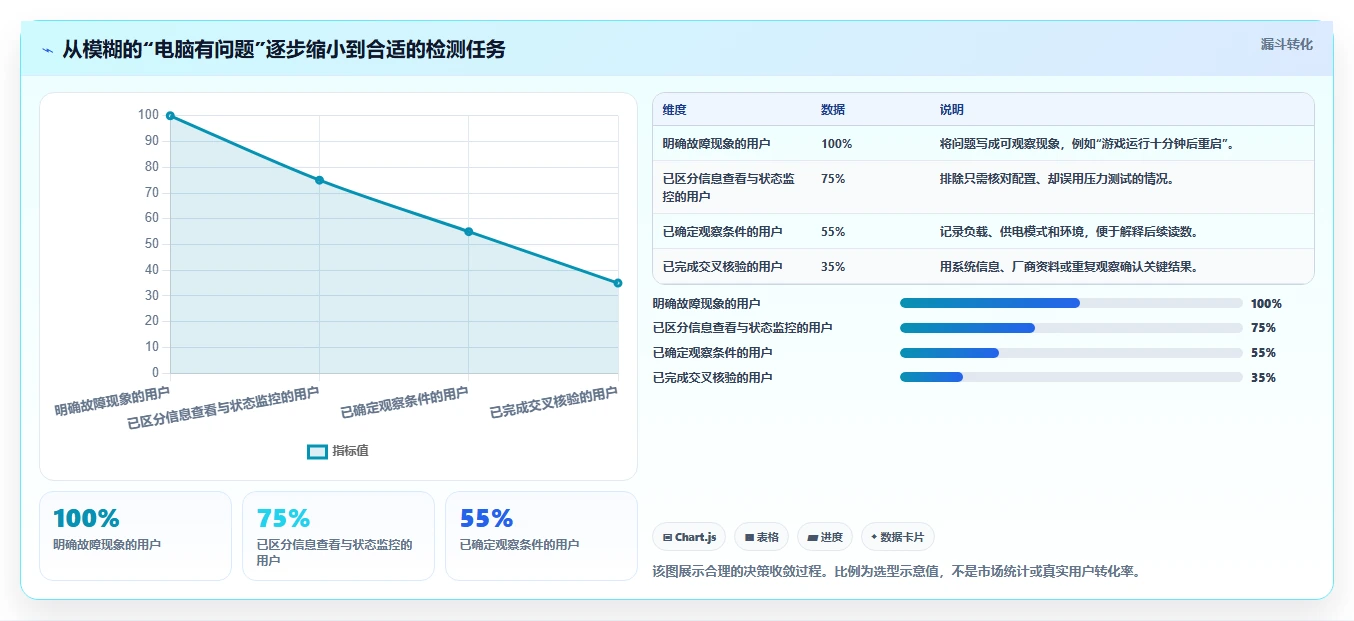Screen dimensions: 1354x621
Task: Click the 说明 column header
Action: (x=951, y=110)
